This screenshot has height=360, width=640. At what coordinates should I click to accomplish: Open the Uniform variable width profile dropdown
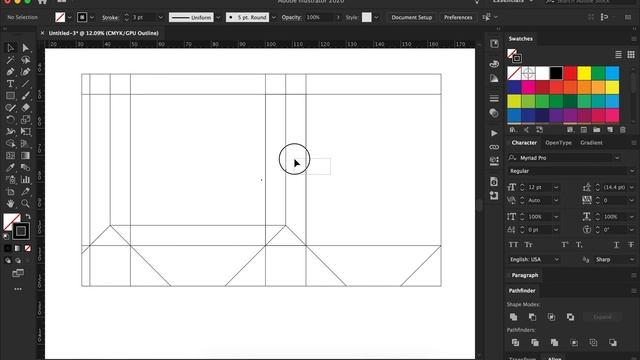pos(218,18)
